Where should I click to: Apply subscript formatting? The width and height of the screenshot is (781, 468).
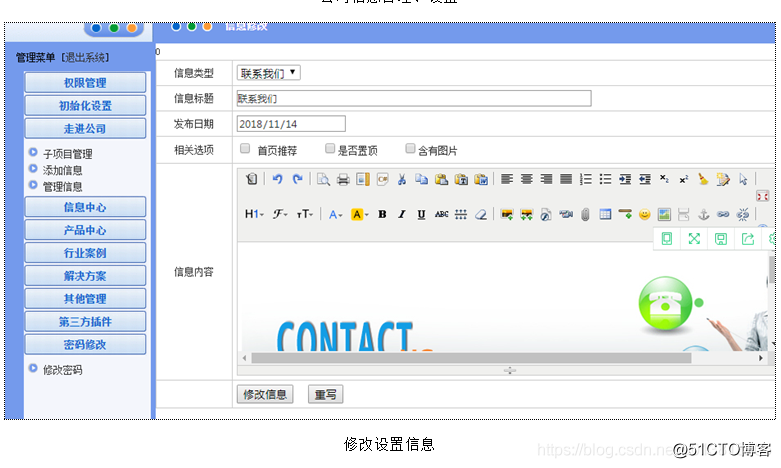664,179
